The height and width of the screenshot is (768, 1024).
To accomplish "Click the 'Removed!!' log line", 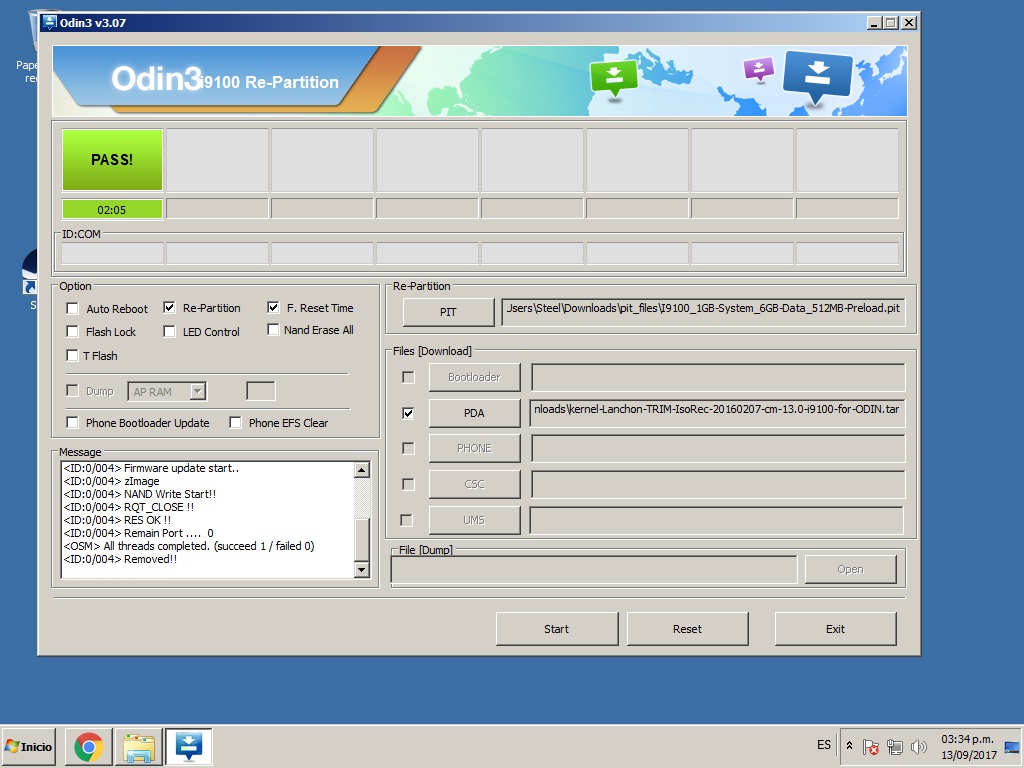I will pyautogui.click(x=120, y=559).
